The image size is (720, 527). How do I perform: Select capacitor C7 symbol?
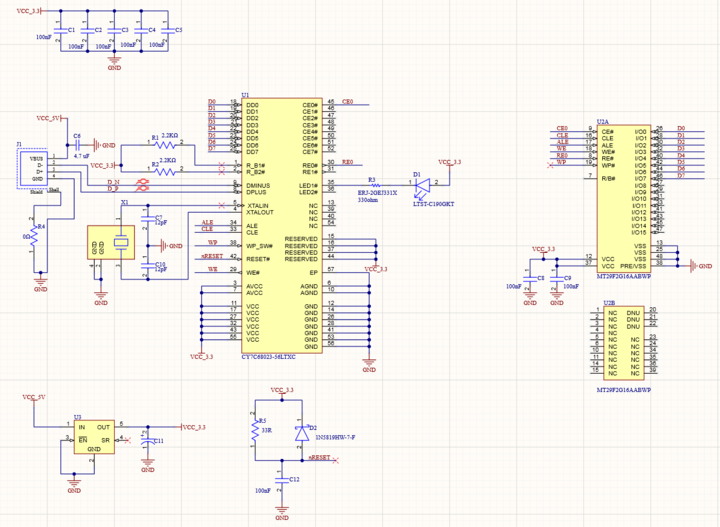click(x=148, y=219)
